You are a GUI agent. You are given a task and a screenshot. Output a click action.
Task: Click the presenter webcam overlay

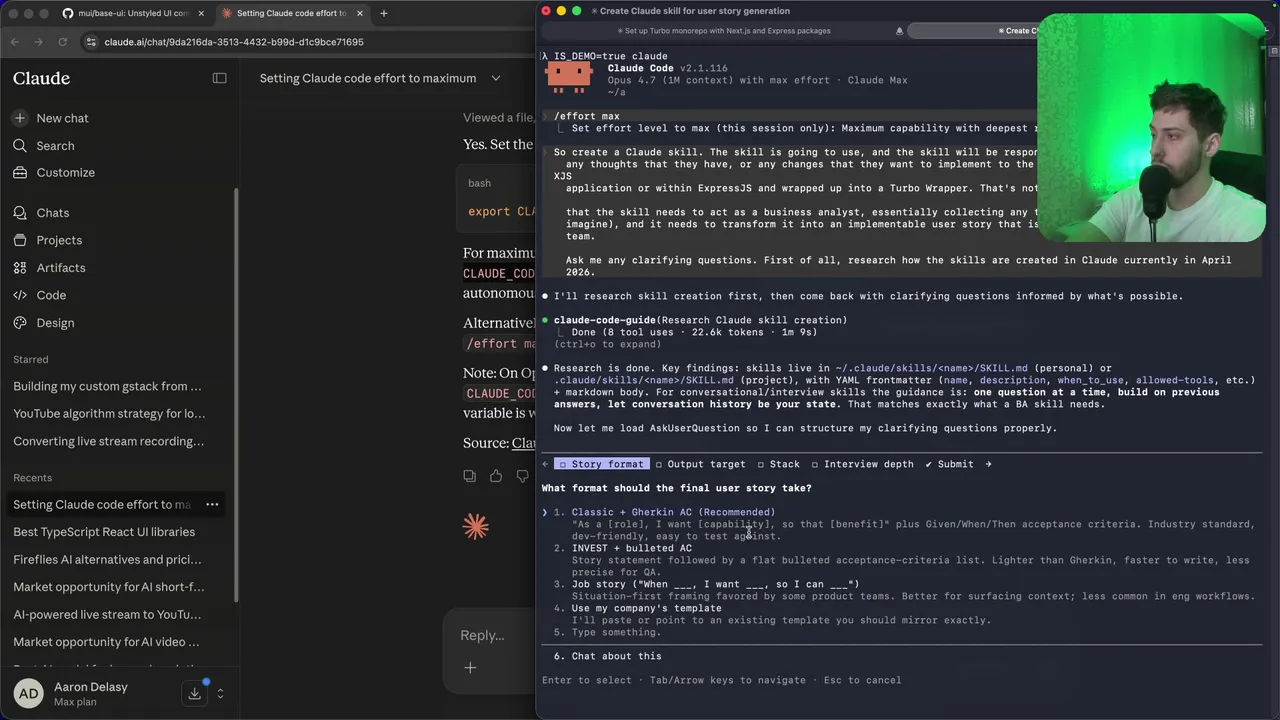tap(1151, 127)
